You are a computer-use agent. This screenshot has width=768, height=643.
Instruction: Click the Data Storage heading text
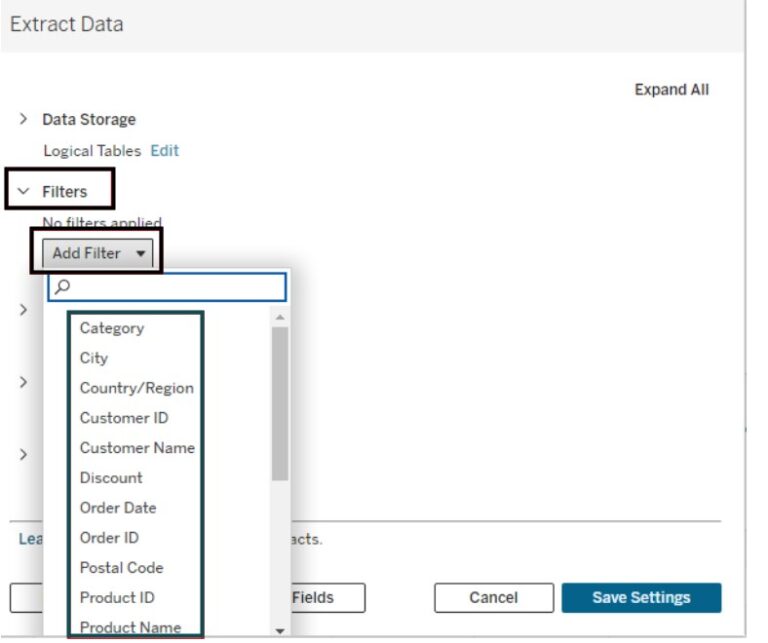click(x=89, y=119)
